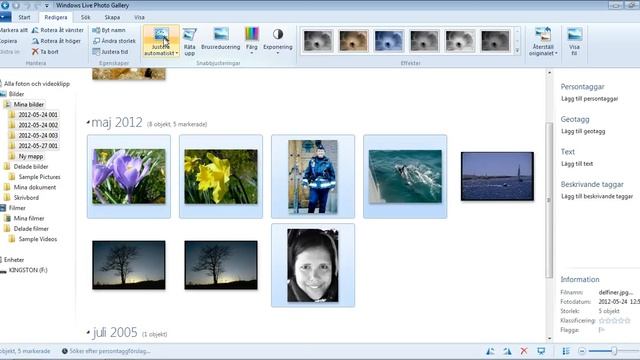This screenshot has width=640, height=360.
Task: Click the red delete X in status bar
Action: coord(524,351)
